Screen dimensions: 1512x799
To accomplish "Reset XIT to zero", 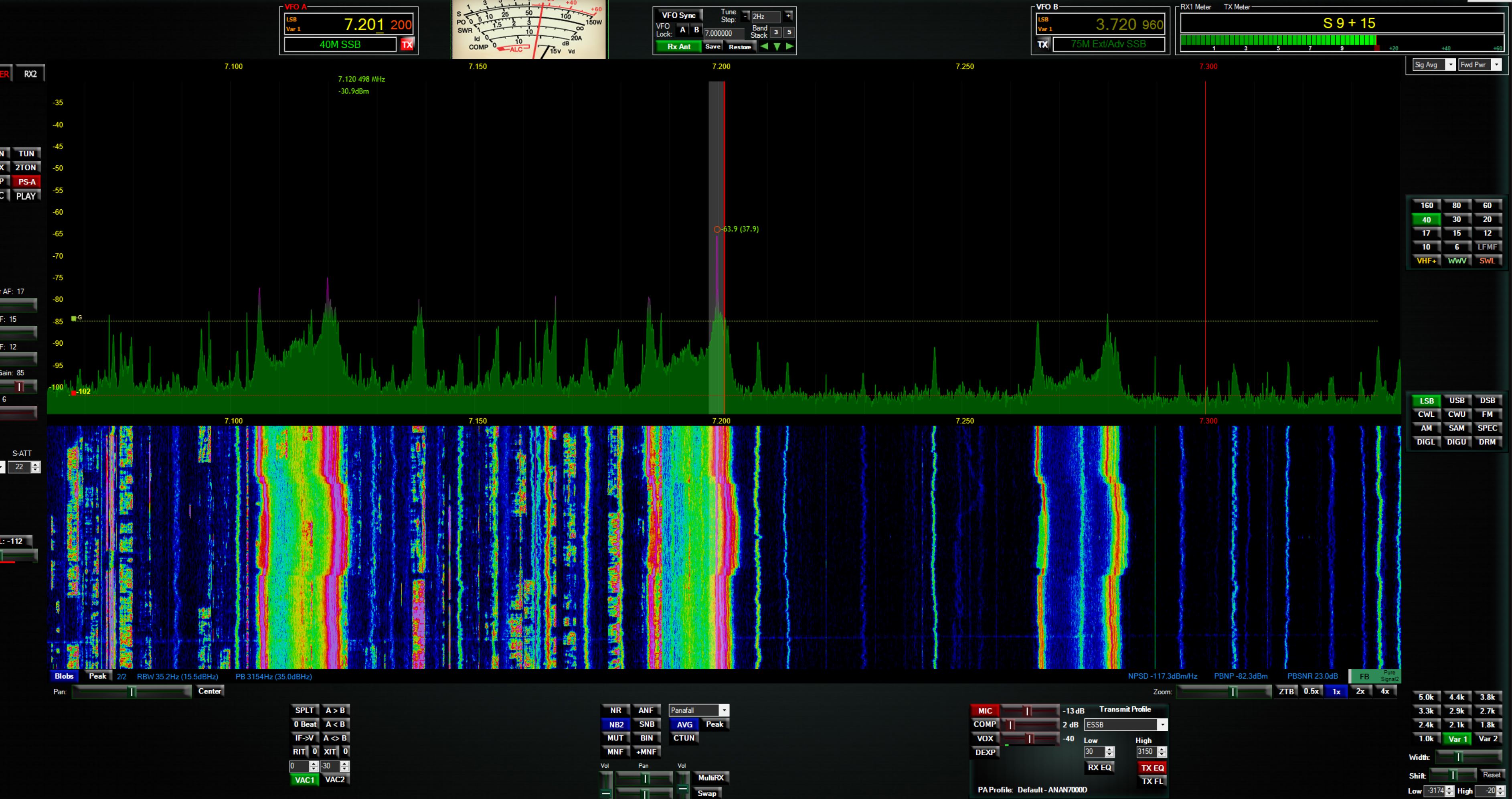I will 346,751.
